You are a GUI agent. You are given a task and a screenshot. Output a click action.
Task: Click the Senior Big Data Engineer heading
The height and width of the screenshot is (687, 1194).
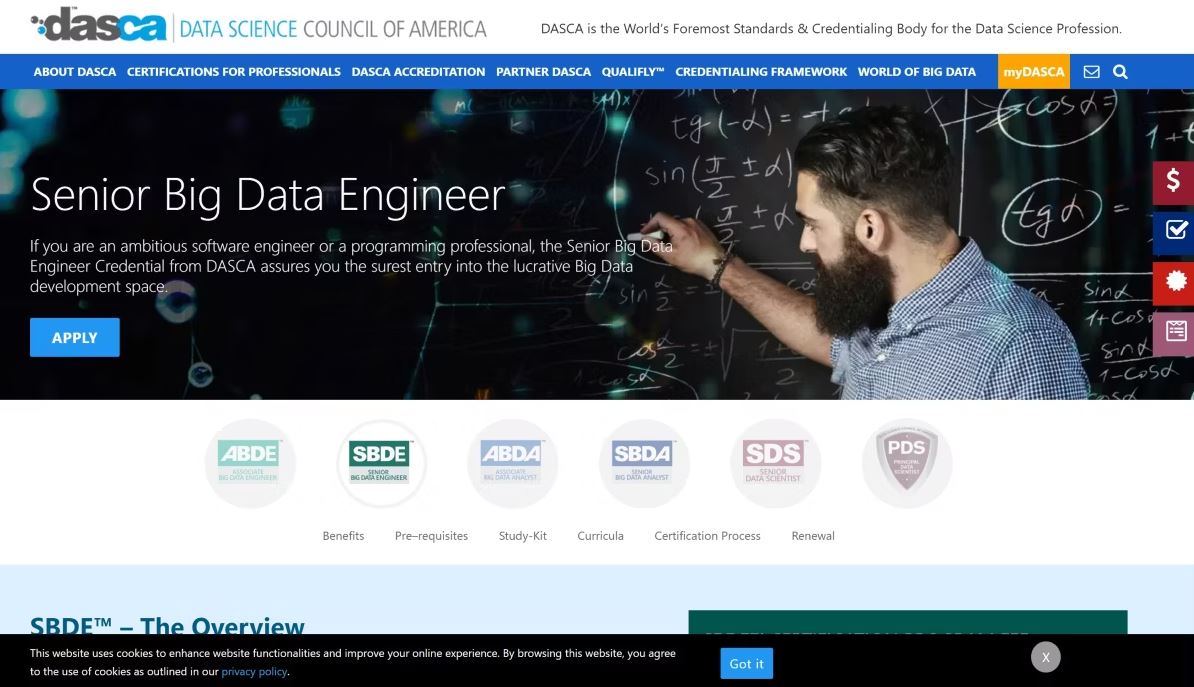[x=267, y=195]
